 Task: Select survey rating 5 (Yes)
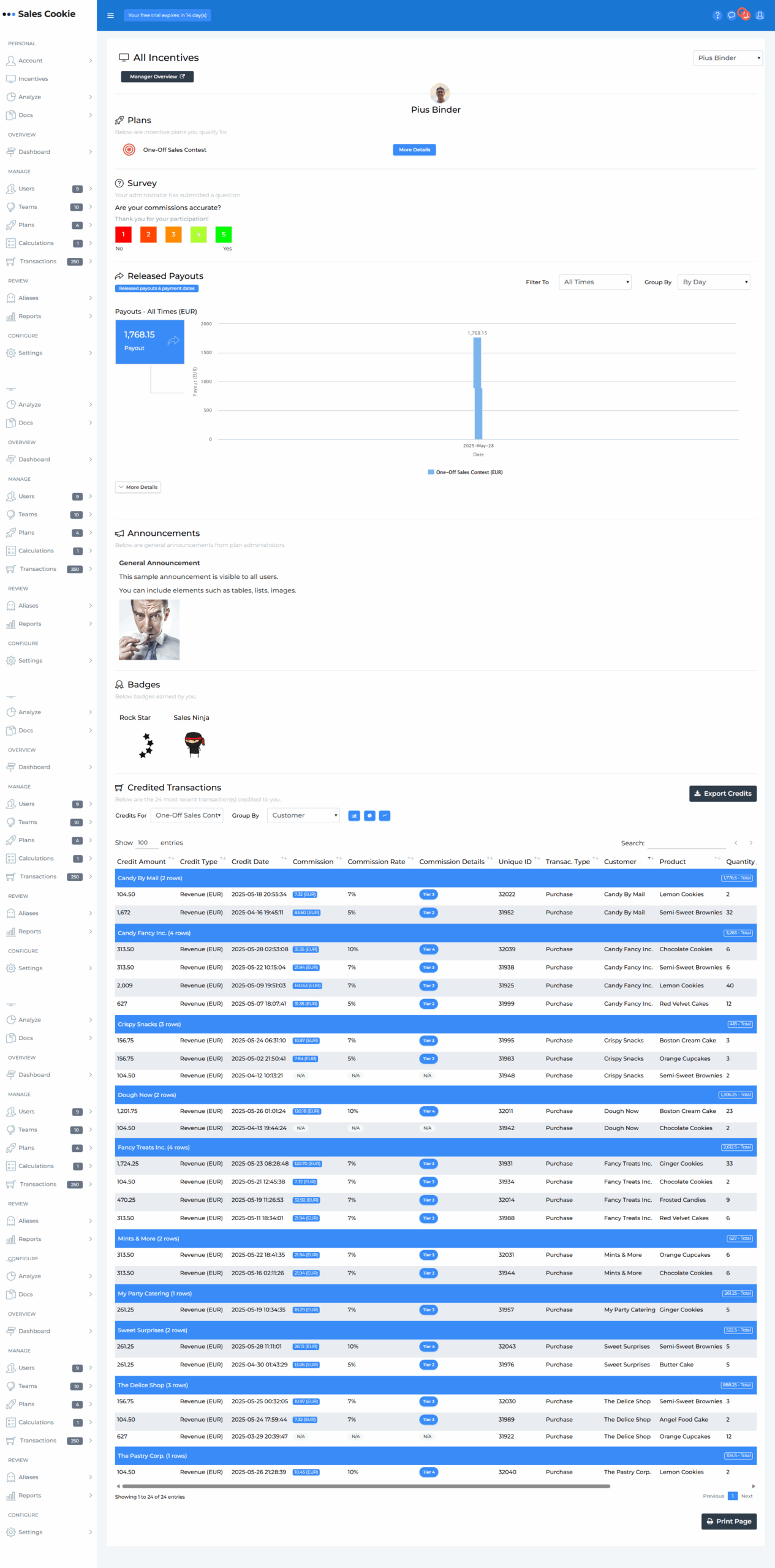point(223,235)
